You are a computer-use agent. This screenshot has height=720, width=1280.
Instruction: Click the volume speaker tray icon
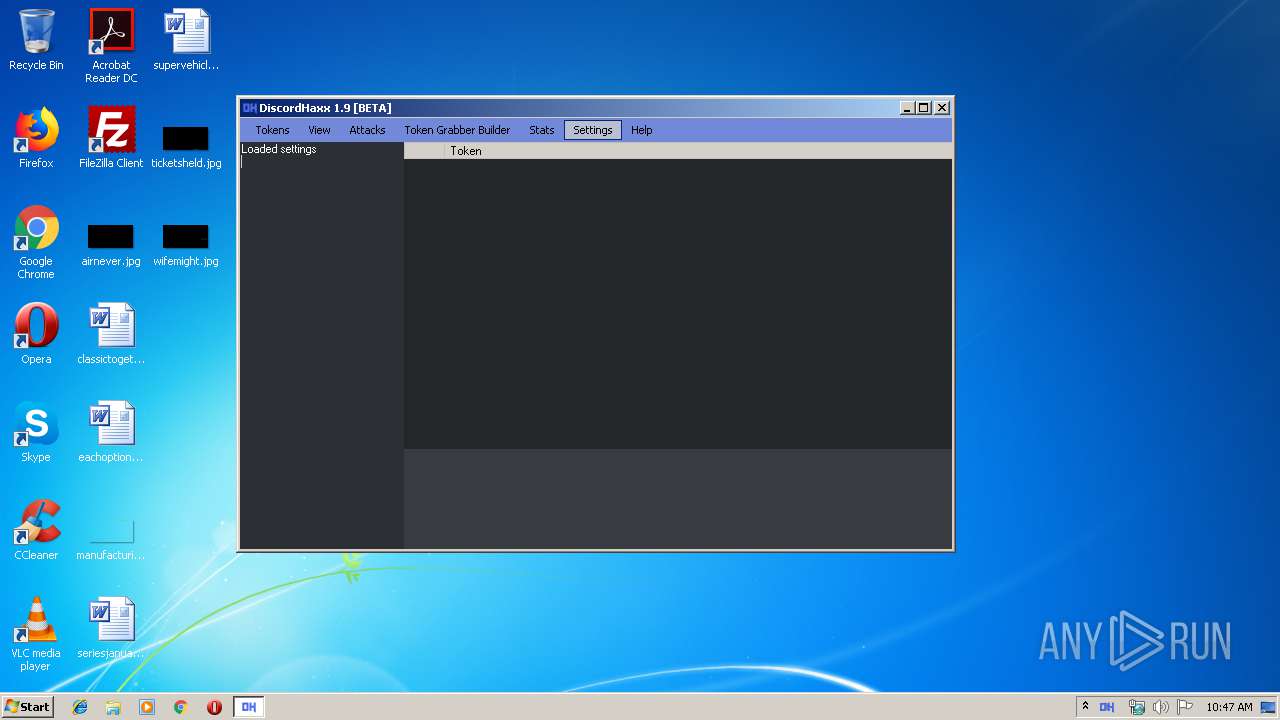tap(1160, 707)
